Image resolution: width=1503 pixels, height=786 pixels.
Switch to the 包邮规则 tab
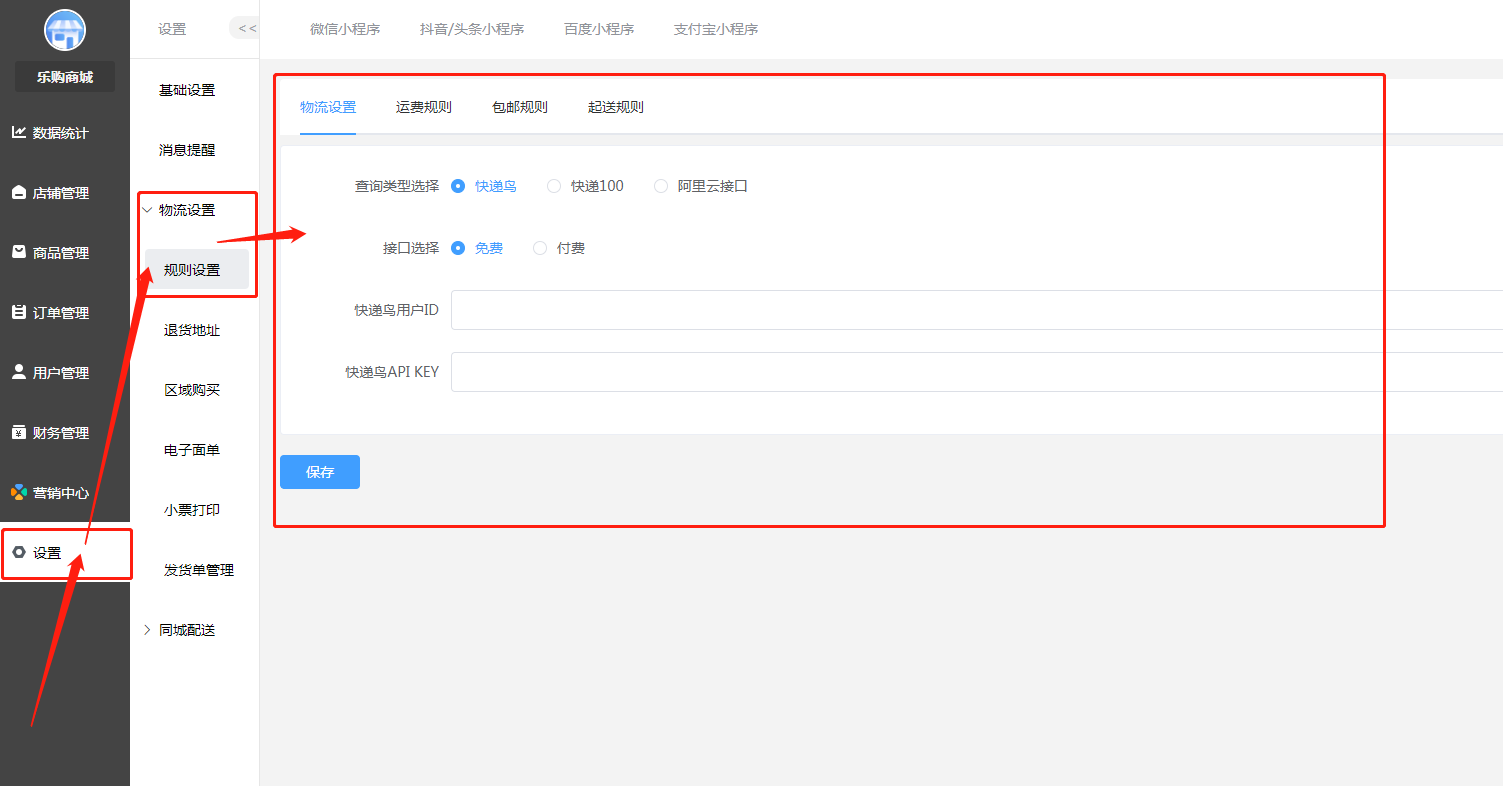(x=520, y=107)
